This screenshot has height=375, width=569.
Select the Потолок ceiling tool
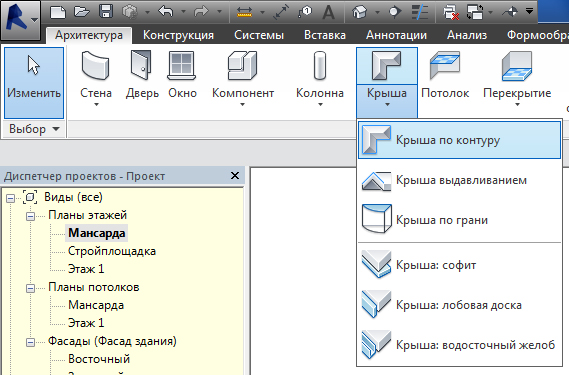pos(445,74)
